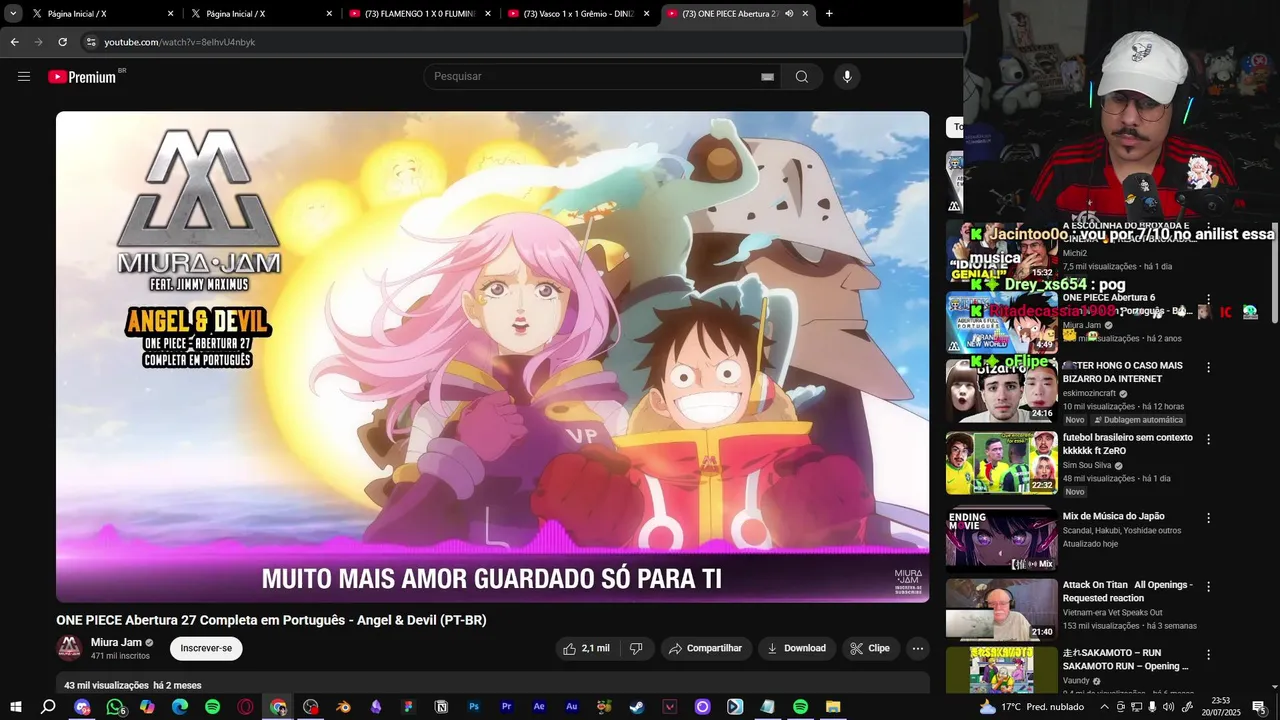The width and height of the screenshot is (1280, 720).
Task: Switch to first Página Inicial / X tab
Action: click(x=100, y=14)
